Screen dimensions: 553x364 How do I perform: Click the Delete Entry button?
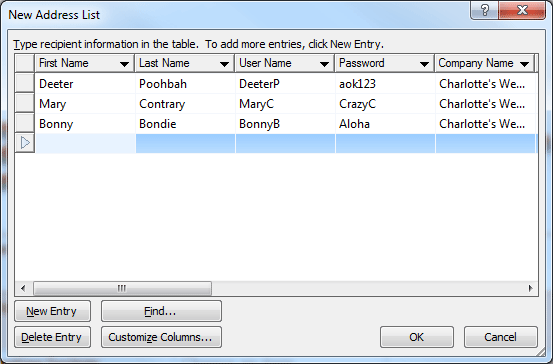pos(52,337)
